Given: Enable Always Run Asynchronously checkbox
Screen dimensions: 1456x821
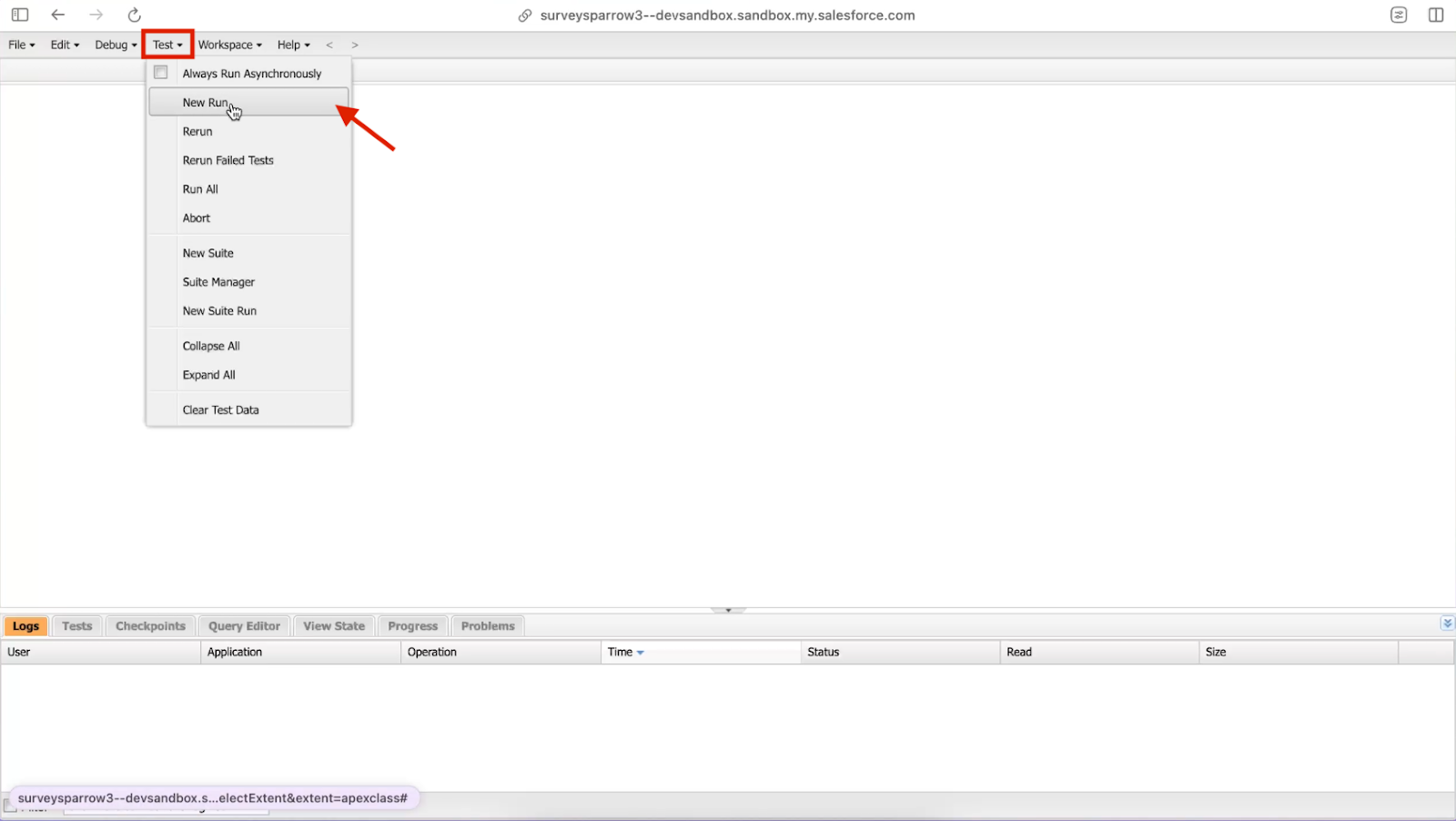Looking at the screenshot, I should pyautogui.click(x=161, y=73).
